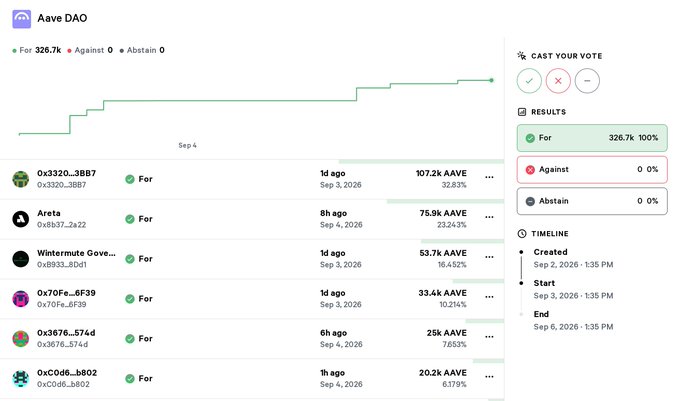This screenshot has width=680, height=401.
Task: Click the 75.9k AAVE vote amount
Action: point(443,213)
